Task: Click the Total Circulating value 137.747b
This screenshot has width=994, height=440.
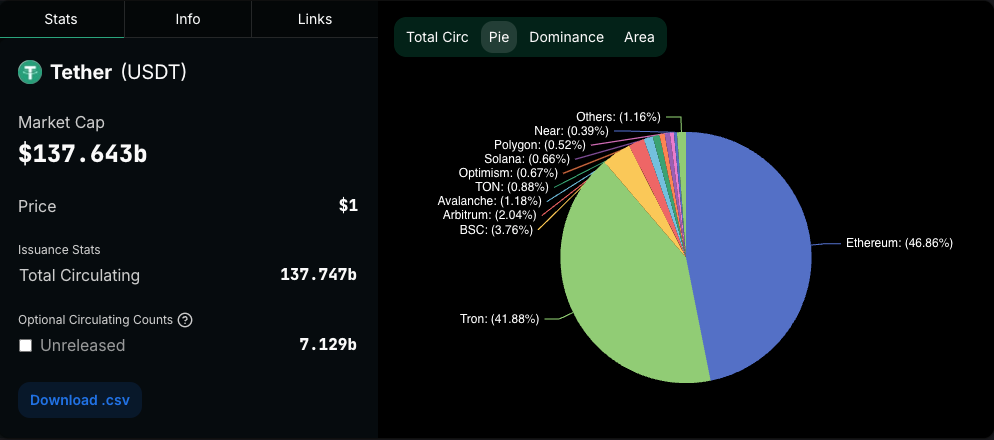Action: 318,275
